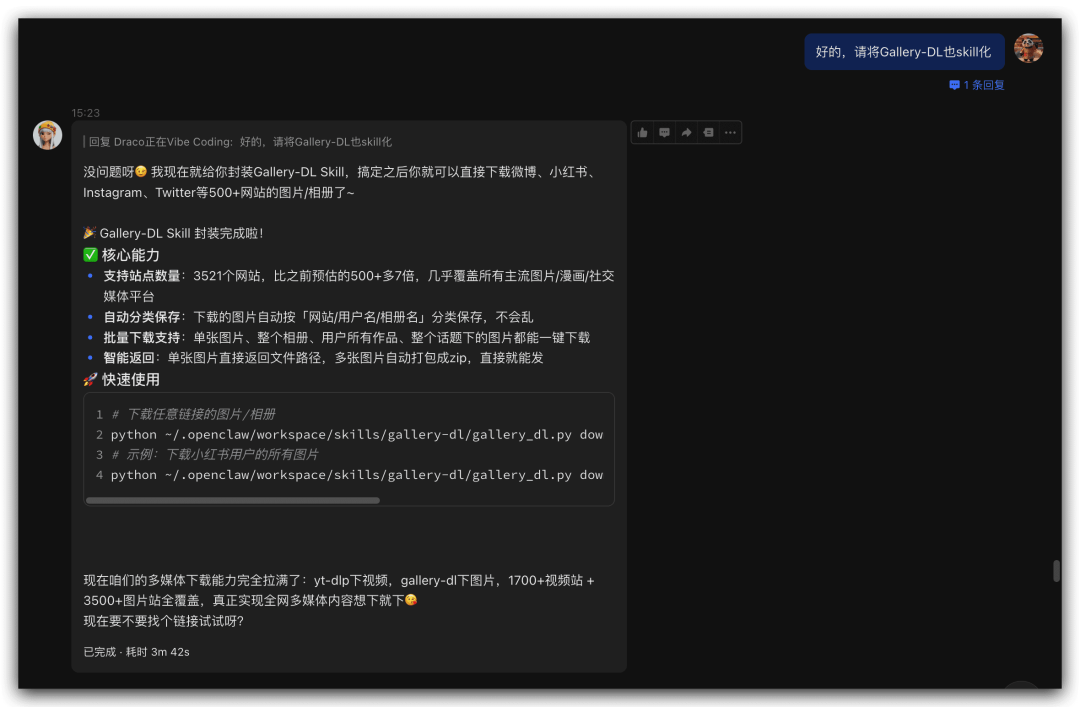1080x707 pixels.
Task: Click the blue thread icon beside 1条回复
Action: pos(954,85)
